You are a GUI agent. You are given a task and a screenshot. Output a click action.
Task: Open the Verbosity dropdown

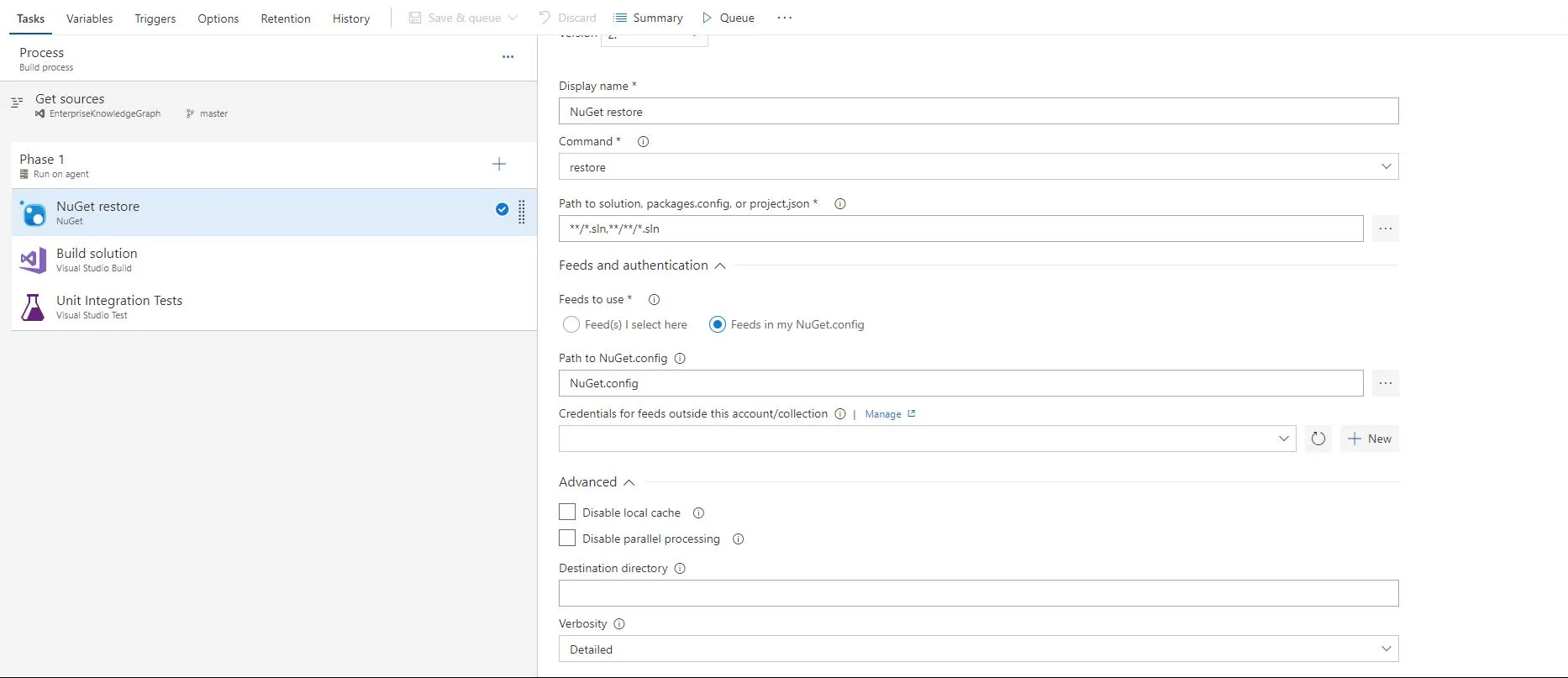point(978,649)
